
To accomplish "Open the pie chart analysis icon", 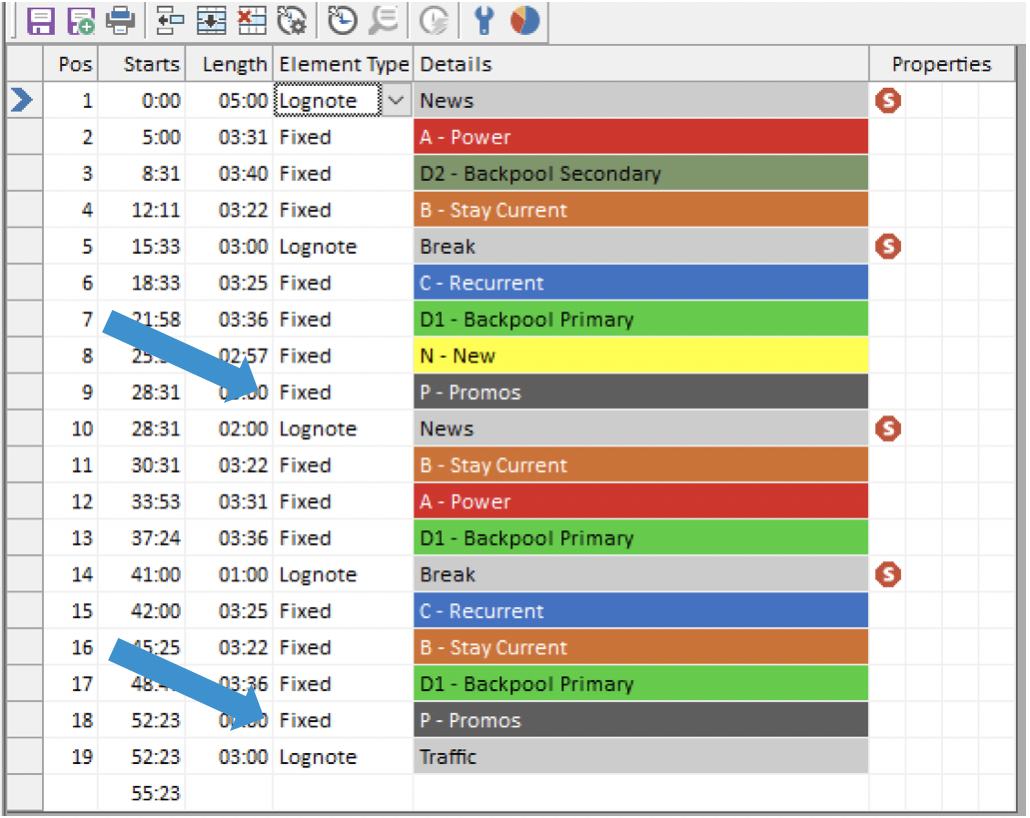I will (524, 20).
